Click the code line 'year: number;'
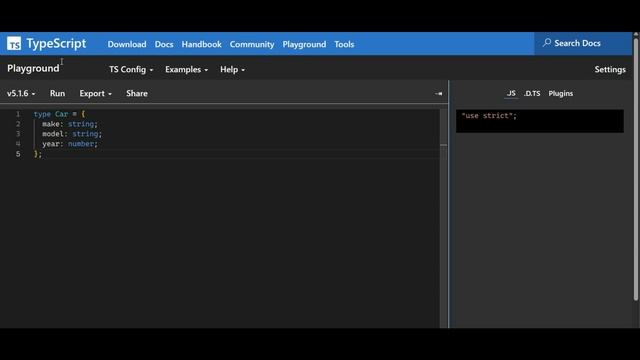The image size is (640, 360). 70,144
